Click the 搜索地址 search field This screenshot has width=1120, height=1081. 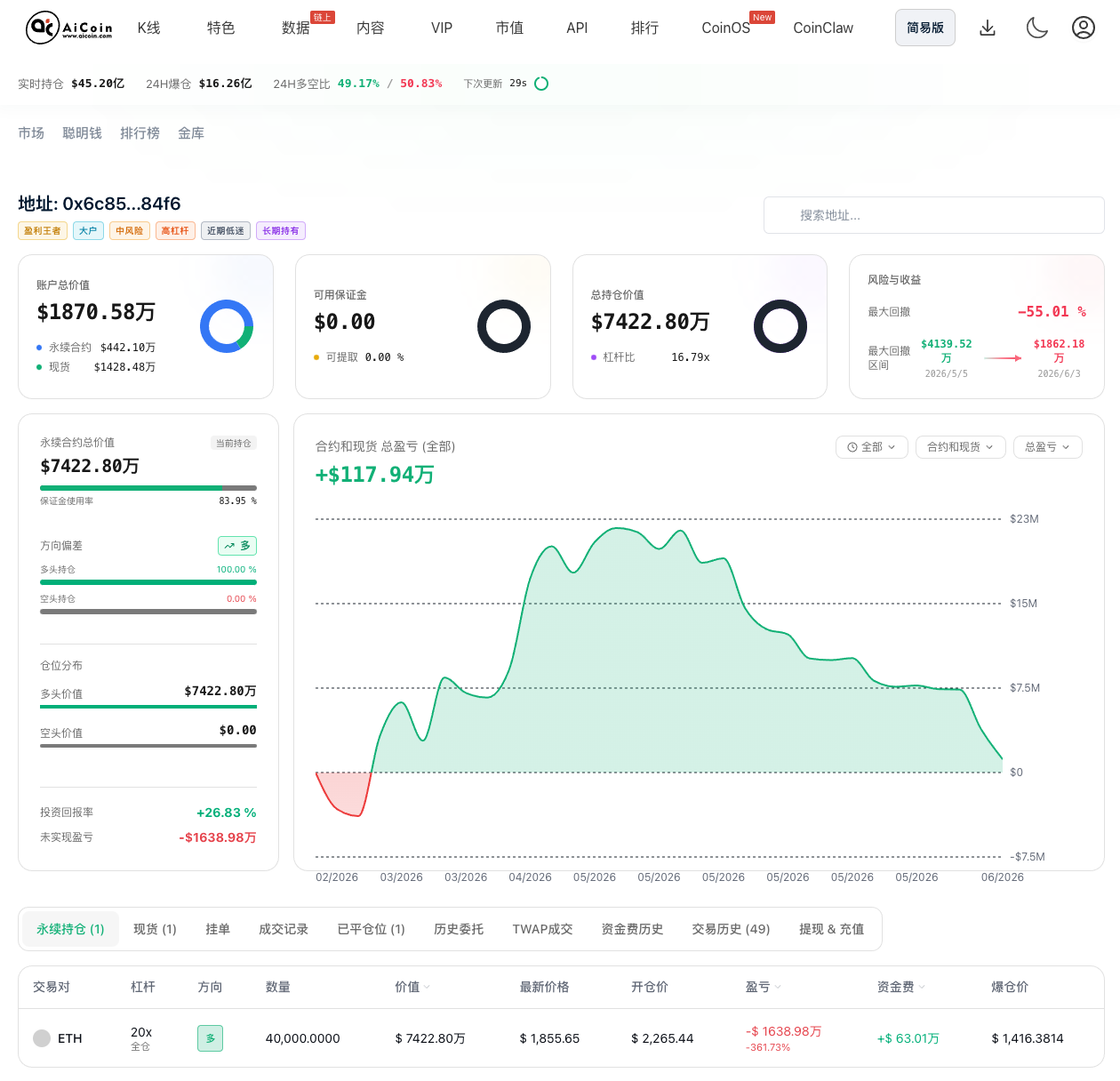coord(933,215)
